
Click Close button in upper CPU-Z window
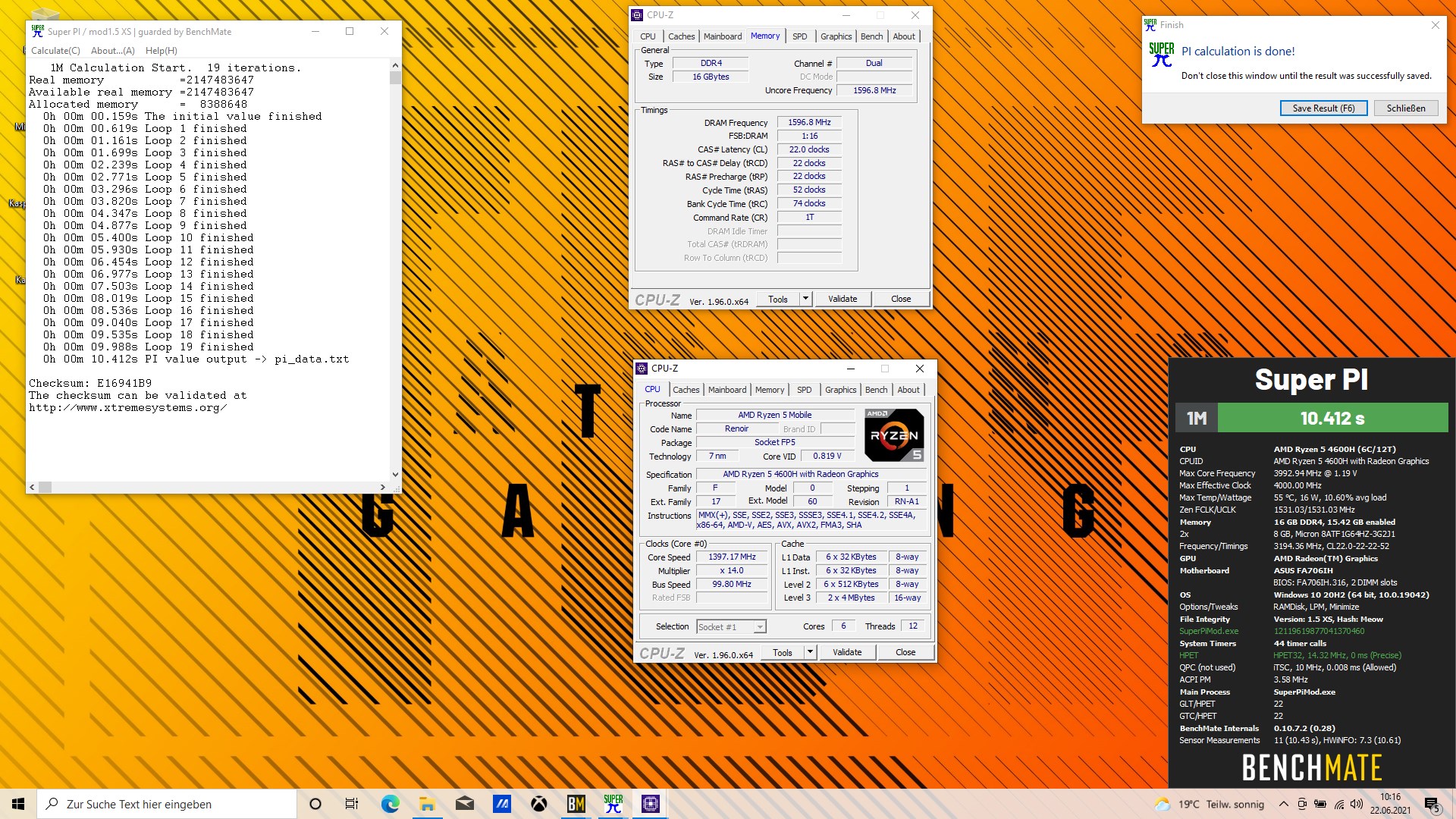coord(901,300)
